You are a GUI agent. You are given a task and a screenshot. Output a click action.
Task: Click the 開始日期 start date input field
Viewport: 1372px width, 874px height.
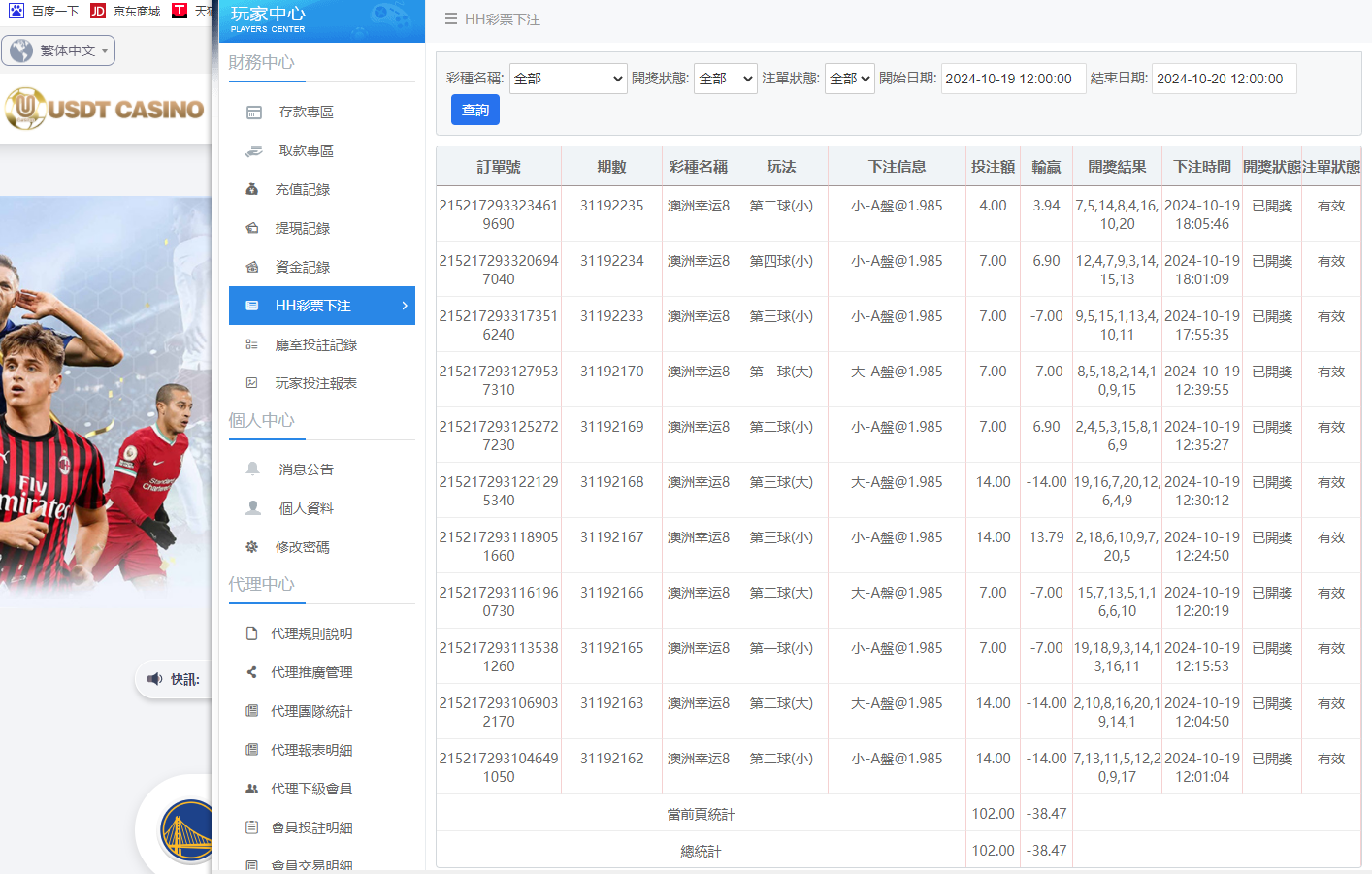[1013, 79]
